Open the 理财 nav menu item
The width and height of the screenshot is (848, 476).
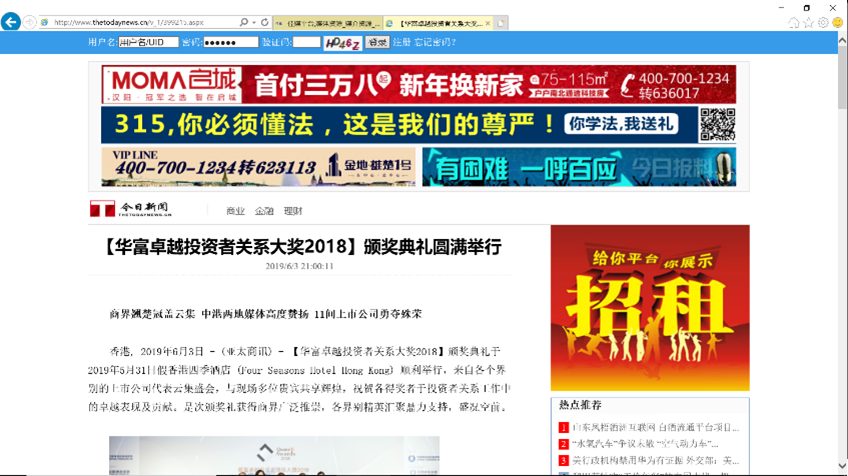click(x=293, y=211)
